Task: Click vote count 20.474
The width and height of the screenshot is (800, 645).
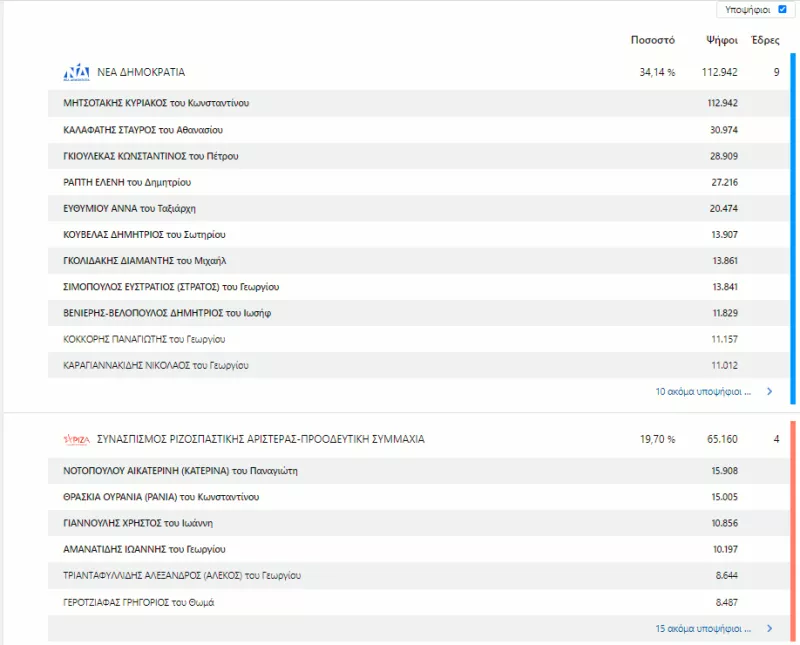Action: tap(723, 208)
